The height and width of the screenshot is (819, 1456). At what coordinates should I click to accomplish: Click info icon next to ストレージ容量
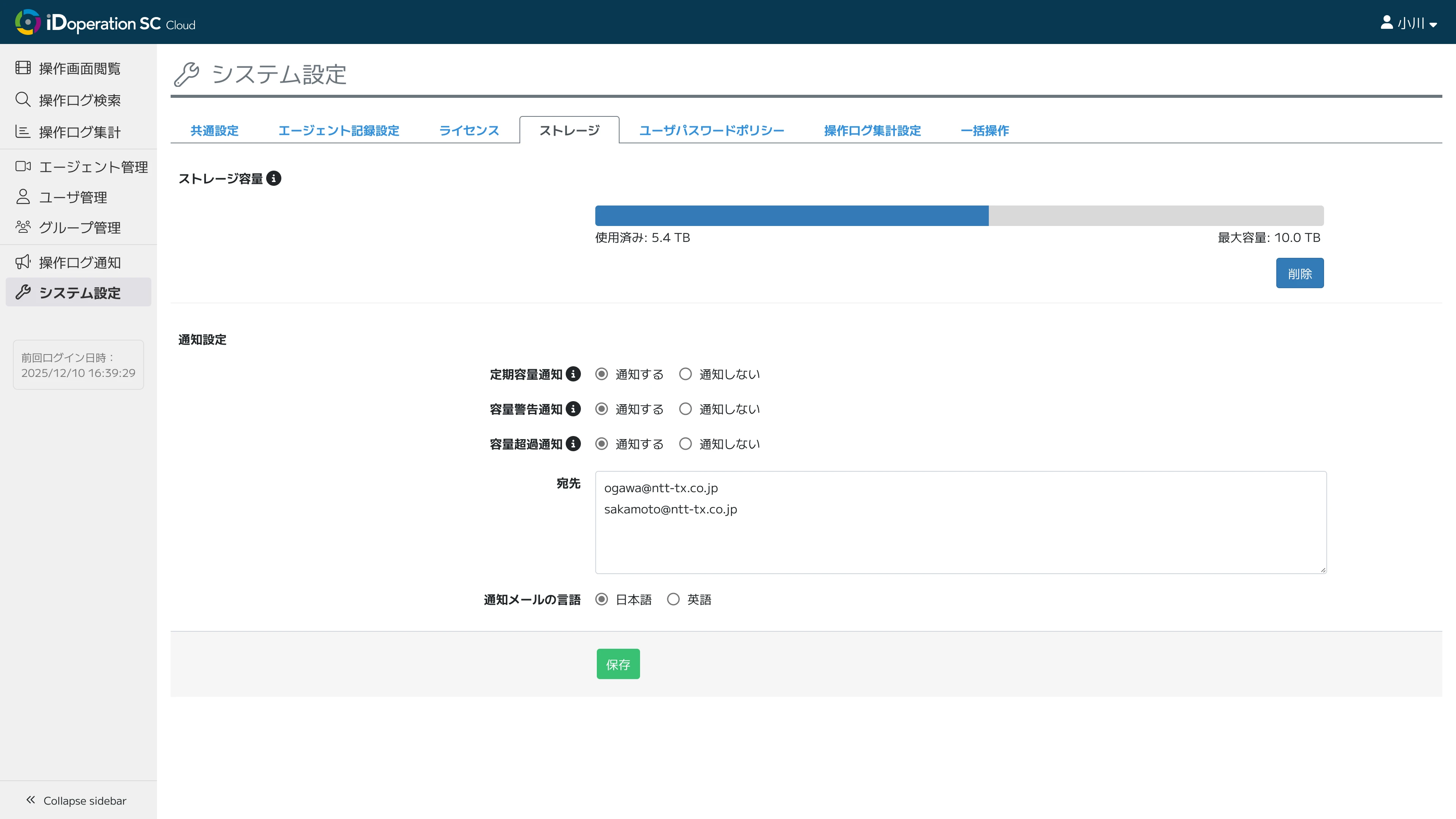(x=273, y=179)
